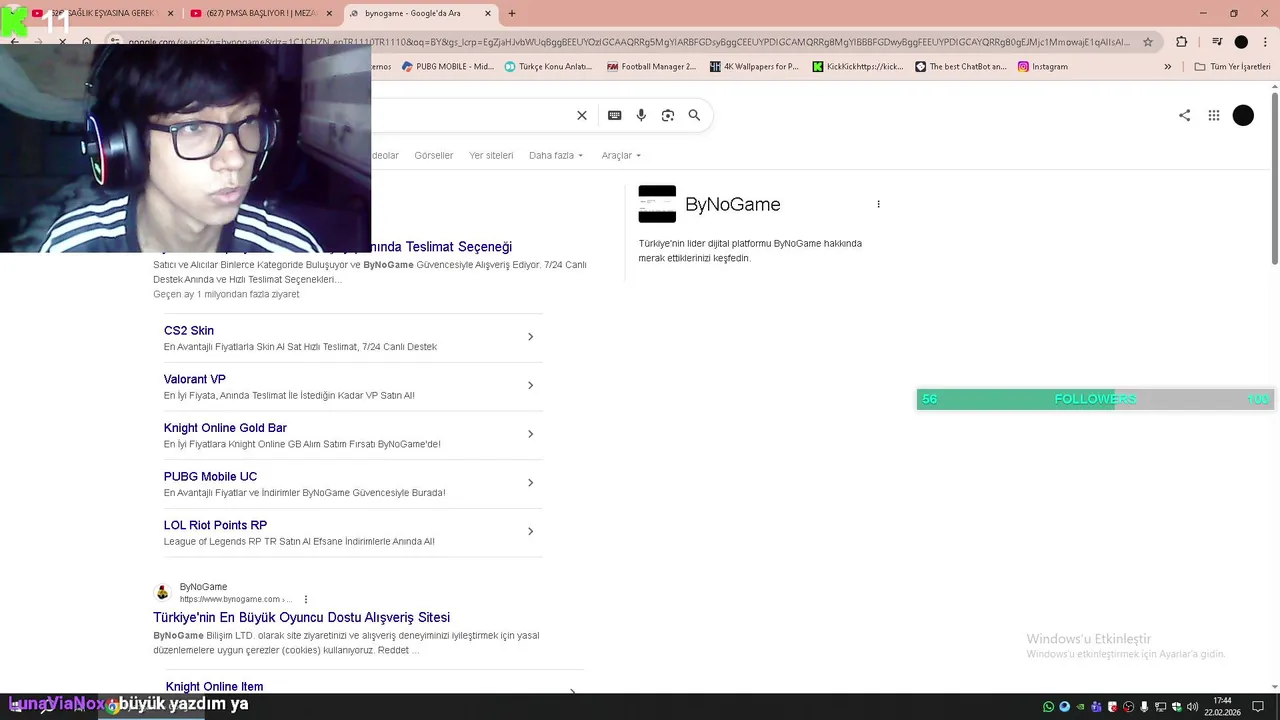
Task: Open the CS2 Skin link
Action: pos(189,330)
